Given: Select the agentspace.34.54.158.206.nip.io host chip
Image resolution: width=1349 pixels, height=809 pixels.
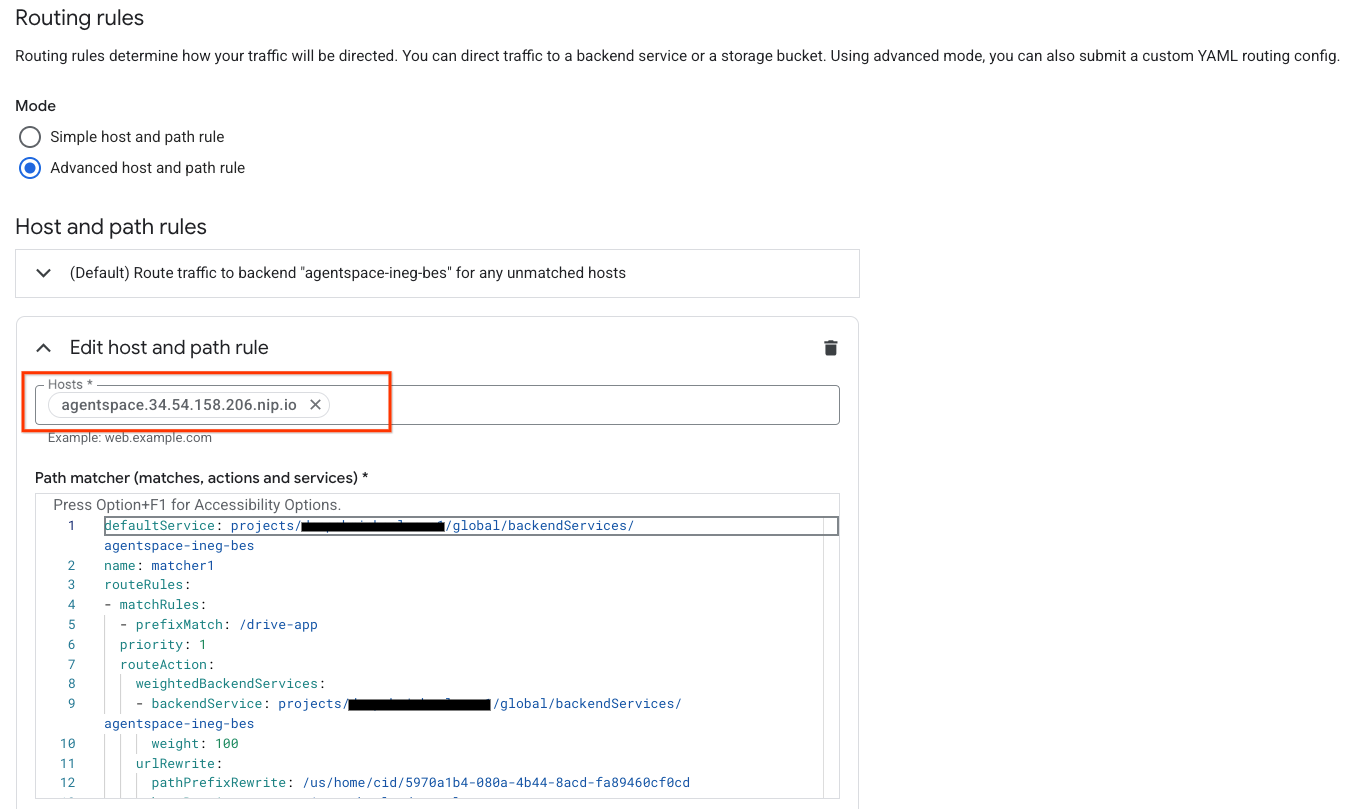Looking at the screenshot, I should tap(178, 405).
